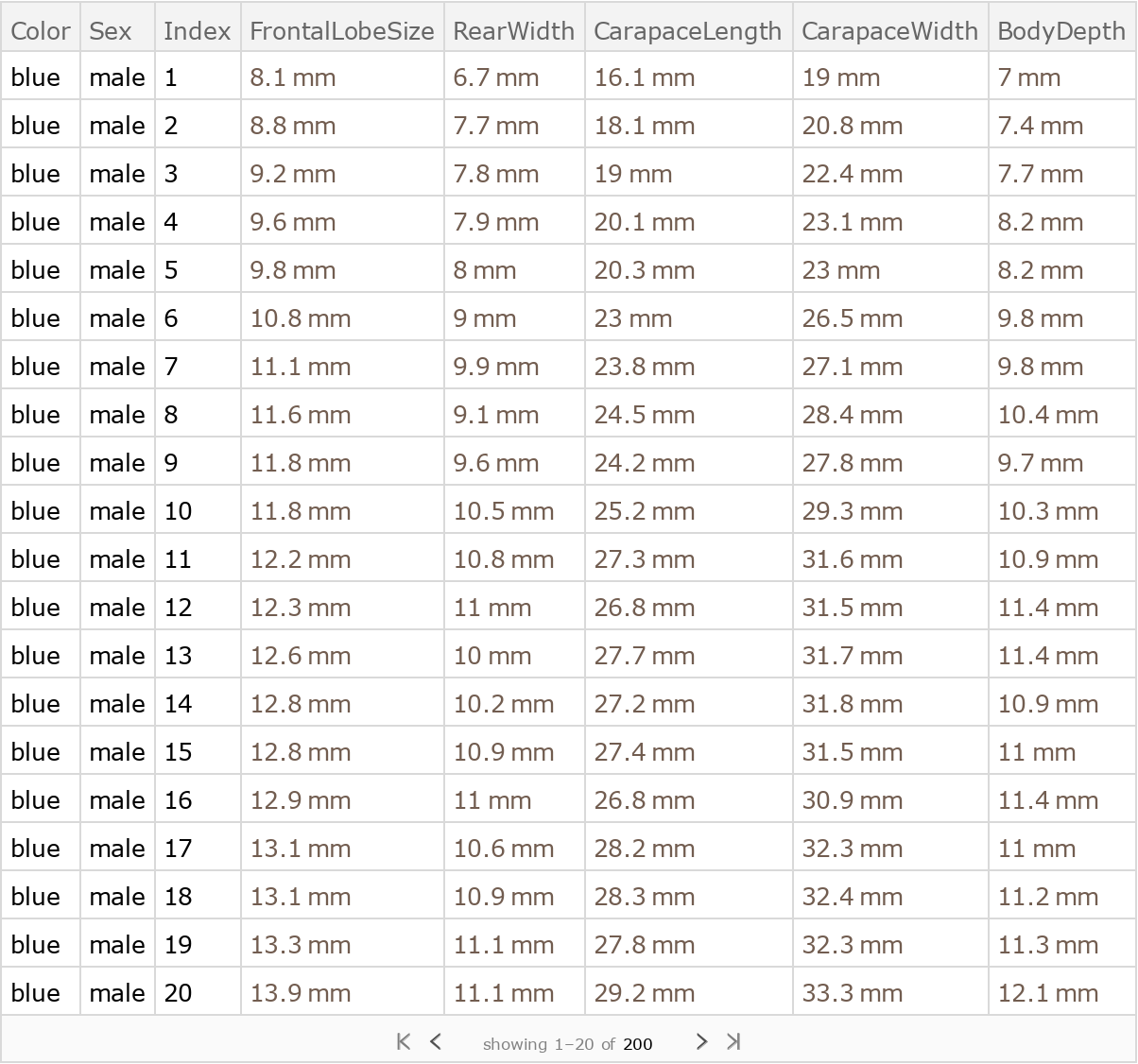Select the 33.3 mm CarapaceWidth cell
The width and height of the screenshot is (1138, 1064).
click(x=853, y=993)
